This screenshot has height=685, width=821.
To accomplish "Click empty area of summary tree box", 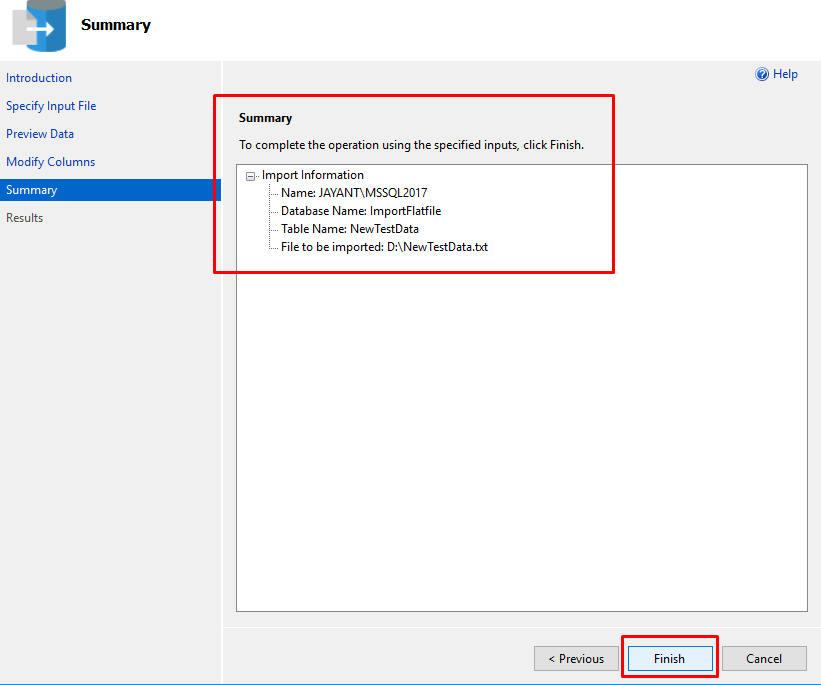I will [522, 429].
